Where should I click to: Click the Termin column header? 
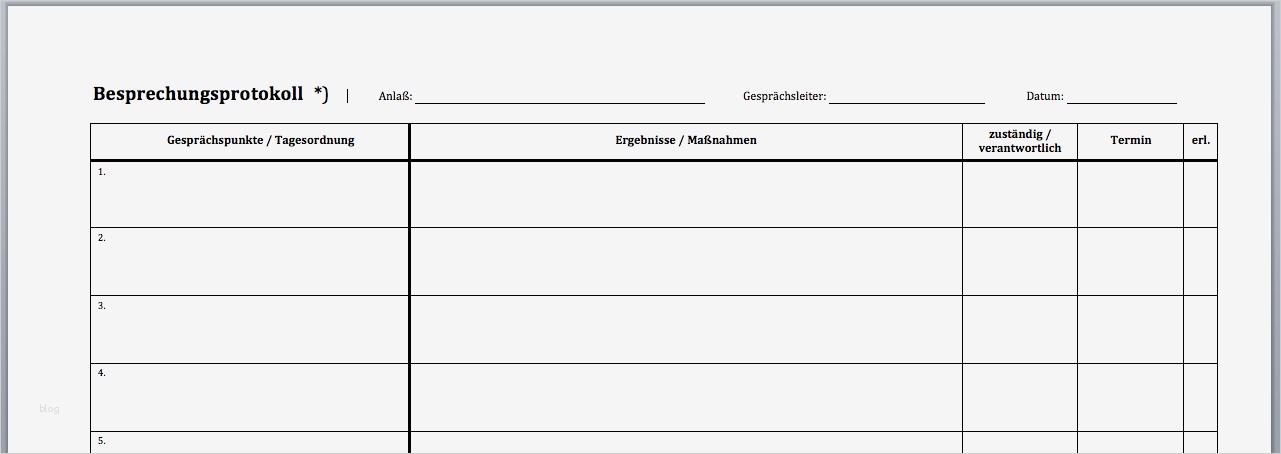point(1130,141)
